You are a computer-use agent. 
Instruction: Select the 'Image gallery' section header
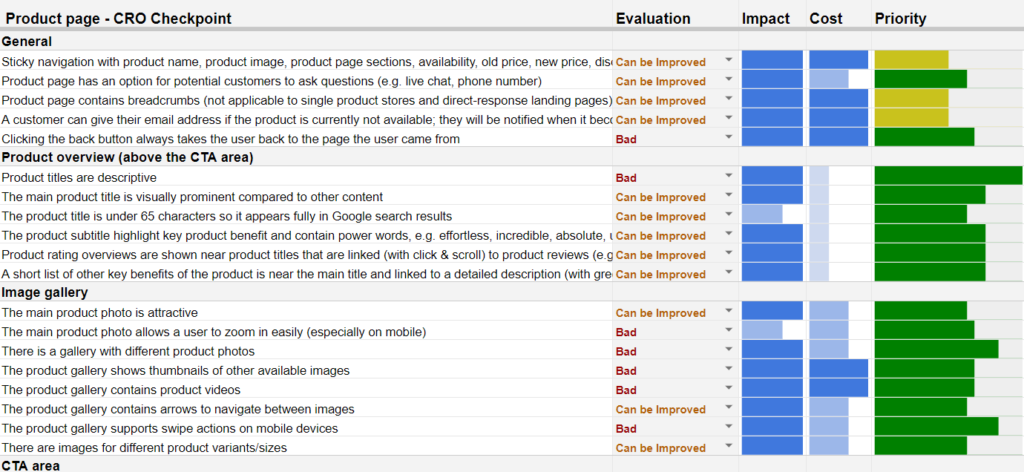[x=45, y=293]
